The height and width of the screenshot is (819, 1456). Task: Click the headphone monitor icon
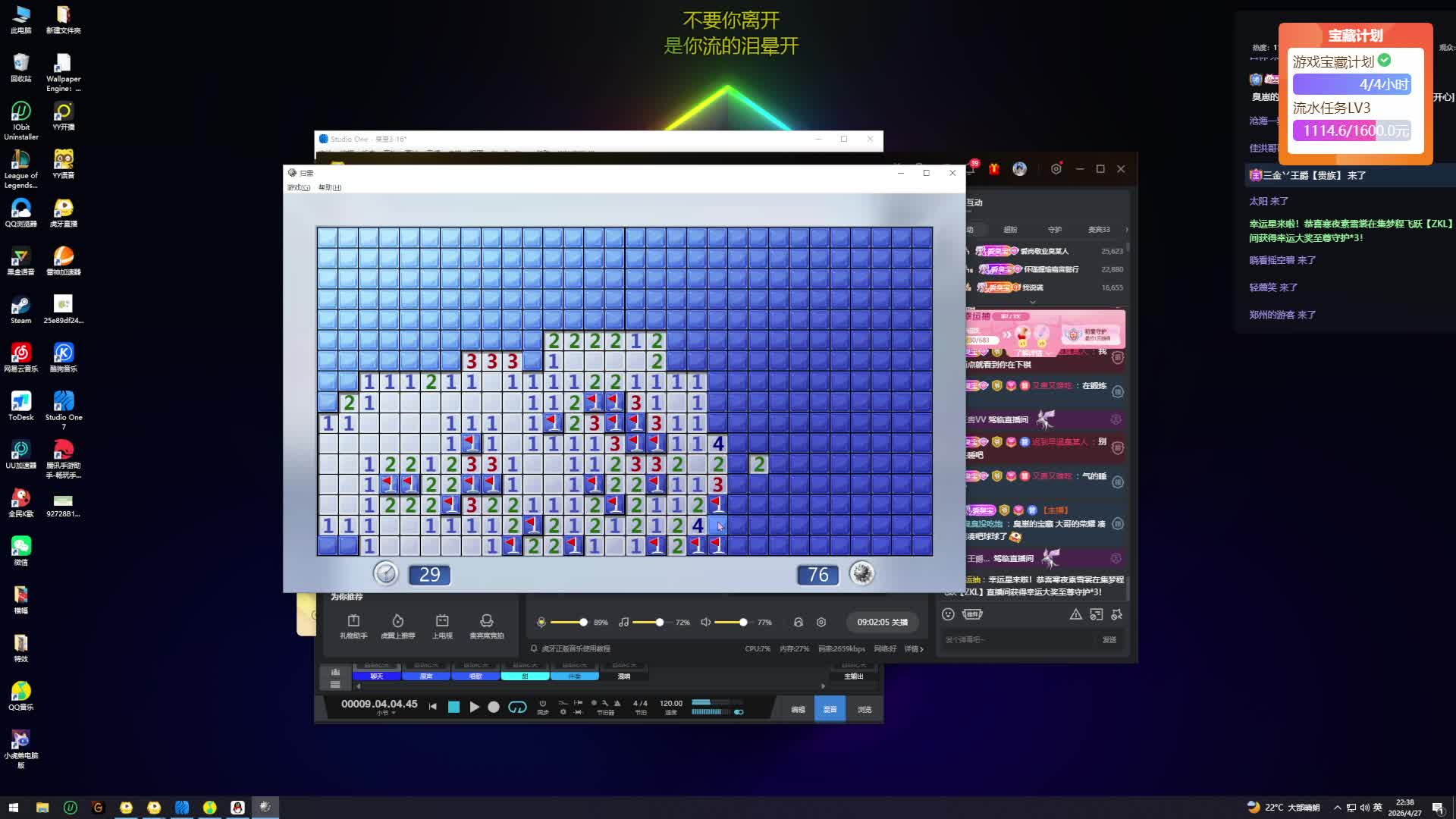point(798,622)
